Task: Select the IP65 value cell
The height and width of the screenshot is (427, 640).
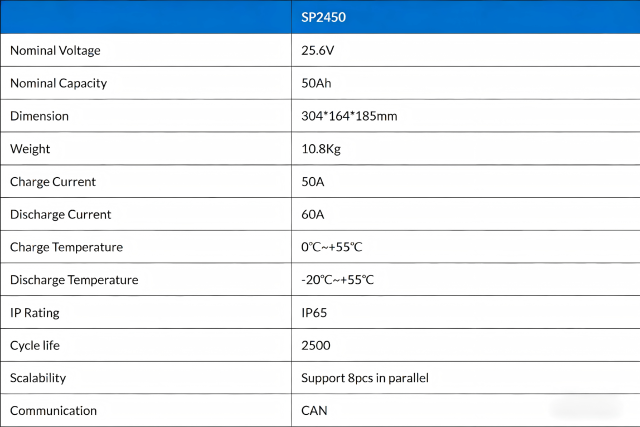Action: coord(314,313)
